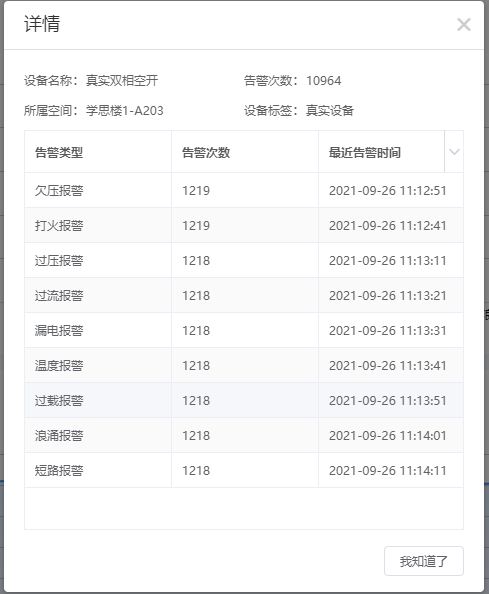Click the space value 学思楼1-A203
The width and height of the screenshot is (489, 594).
[125, 111]
